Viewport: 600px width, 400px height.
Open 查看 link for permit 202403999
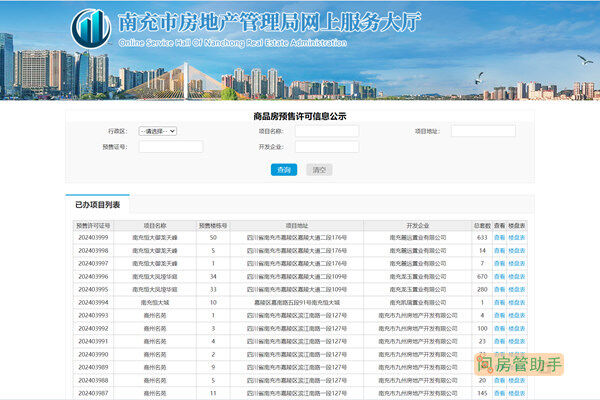click(499, 237)
